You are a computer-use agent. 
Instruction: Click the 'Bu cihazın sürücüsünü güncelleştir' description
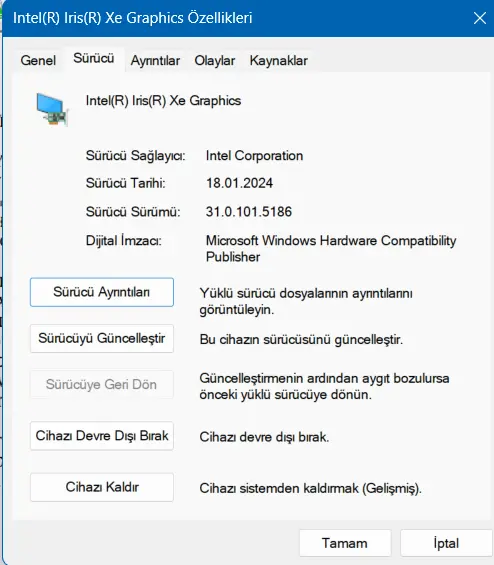pyautogui.click(x=301, y=339)
